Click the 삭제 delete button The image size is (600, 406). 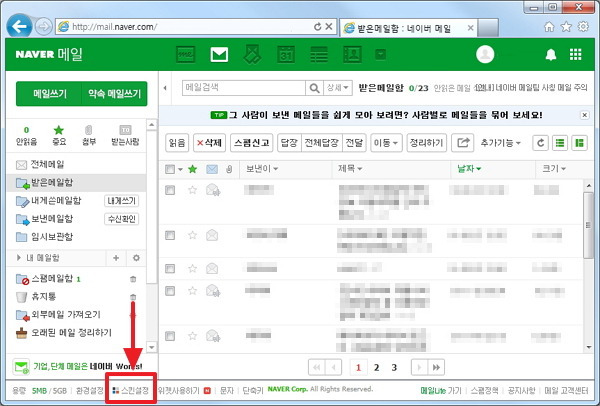tap(209, 143)
